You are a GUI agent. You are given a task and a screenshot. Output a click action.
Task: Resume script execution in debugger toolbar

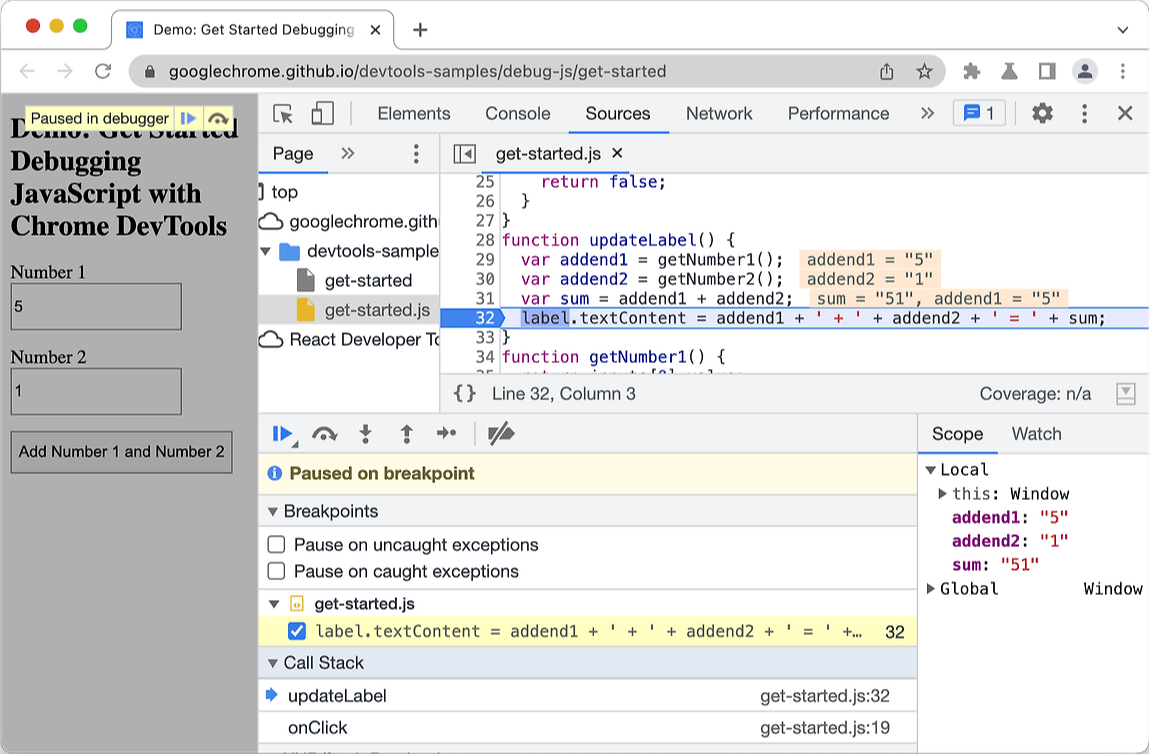[x=282, y=434]
